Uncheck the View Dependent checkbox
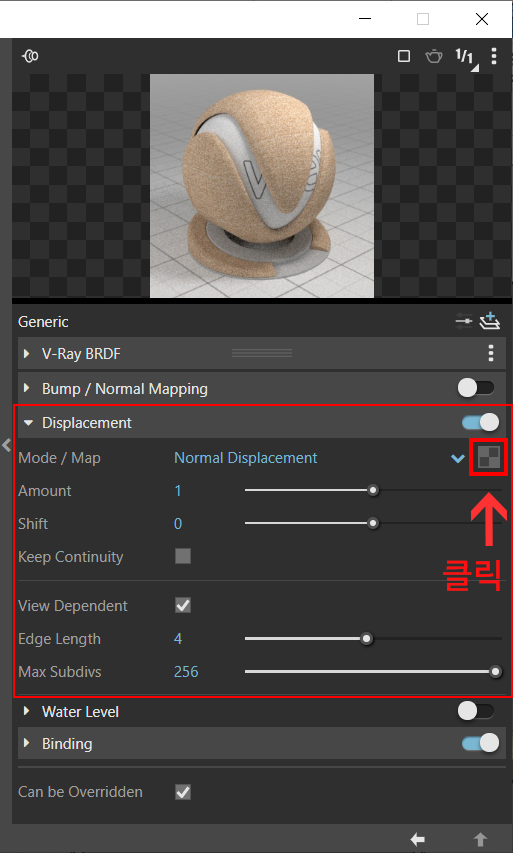Image resolution: width=513 pixels, height=853 pixels. tap(183, 605)
